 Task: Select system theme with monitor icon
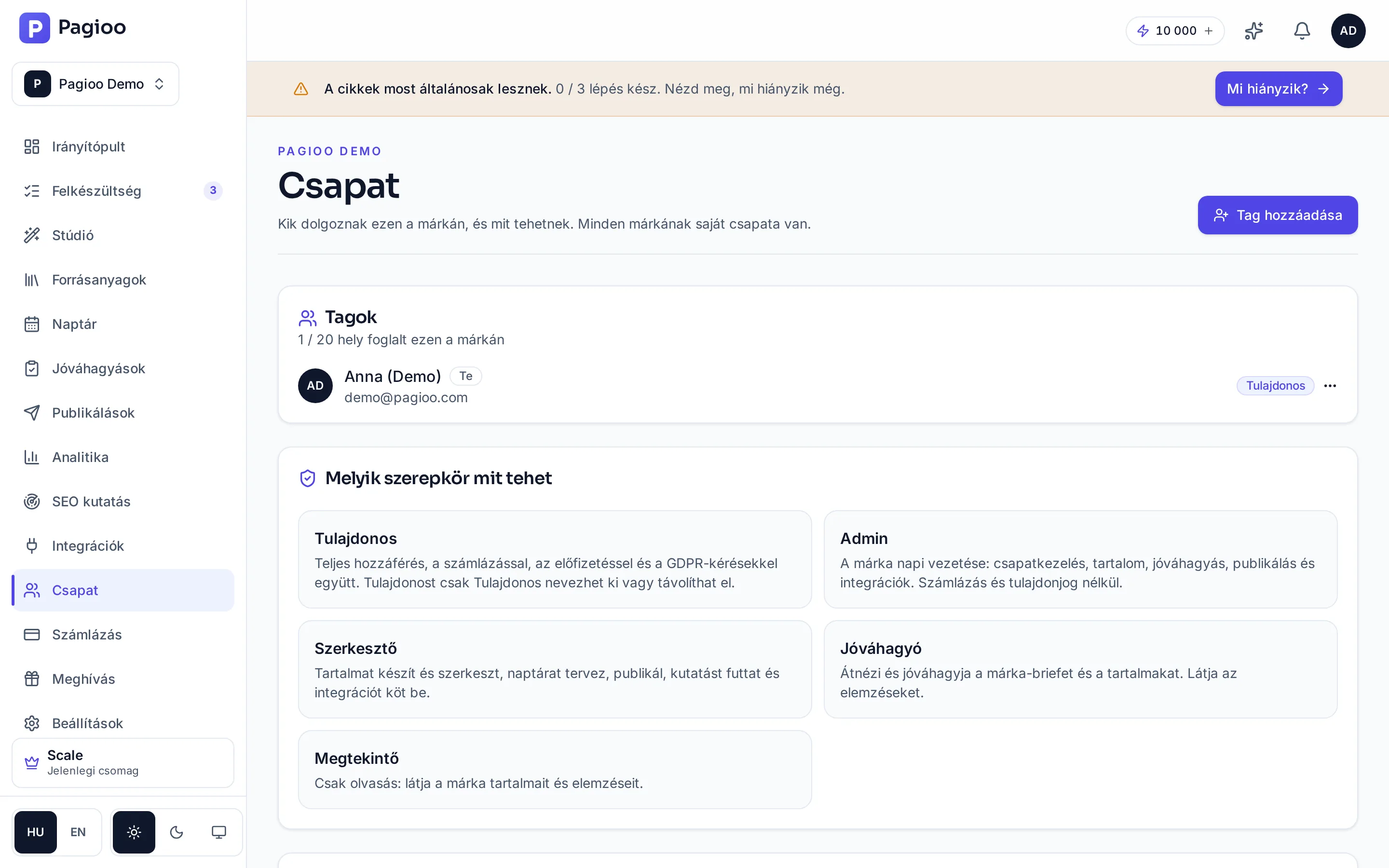pos(218,832)
